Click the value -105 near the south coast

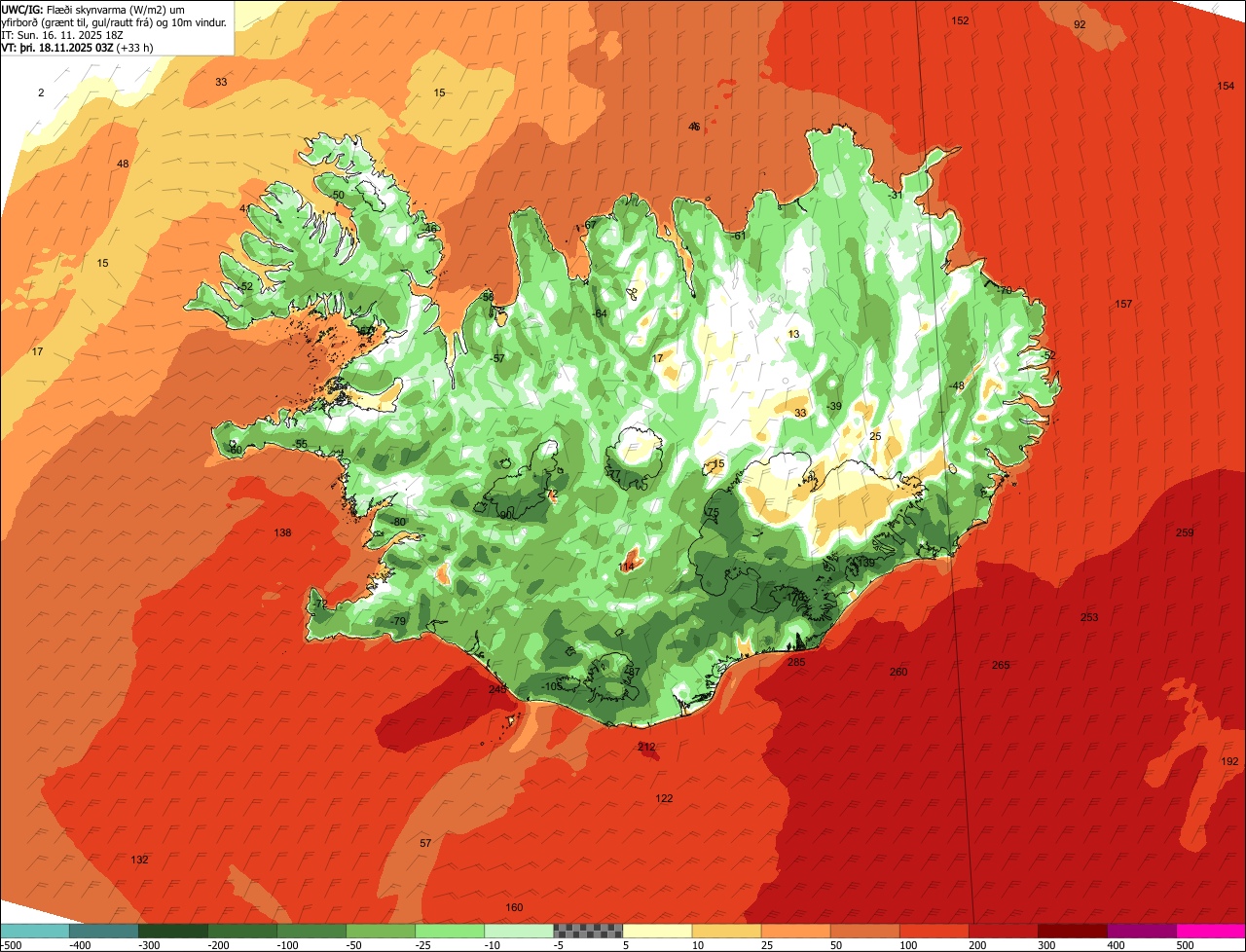click(552, 686)
